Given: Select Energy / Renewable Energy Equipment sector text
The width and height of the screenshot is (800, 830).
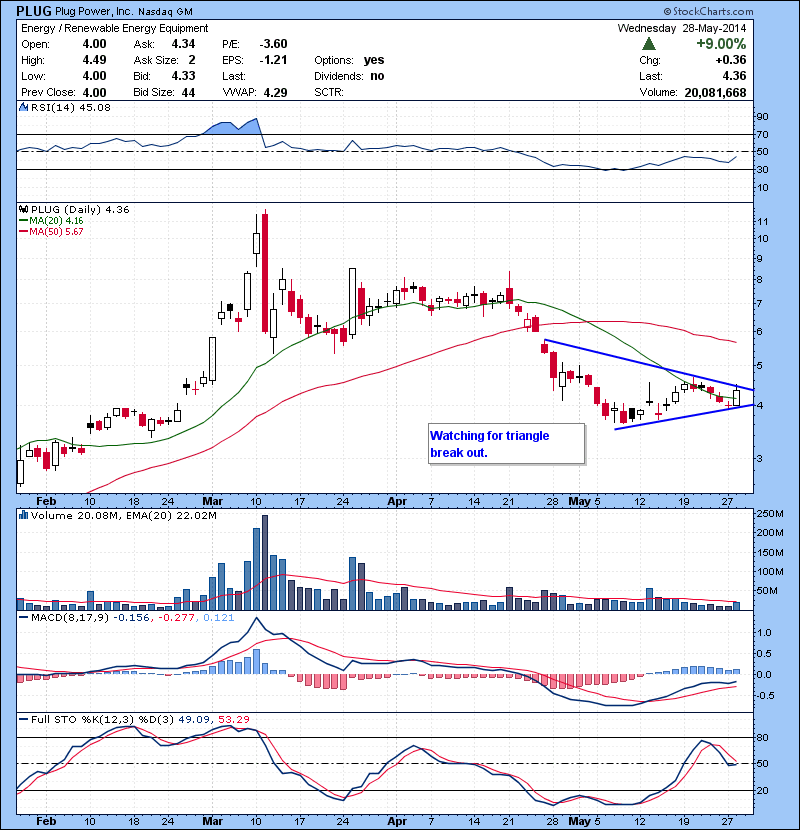Looking at the screenshot, I should coord(114,28).
